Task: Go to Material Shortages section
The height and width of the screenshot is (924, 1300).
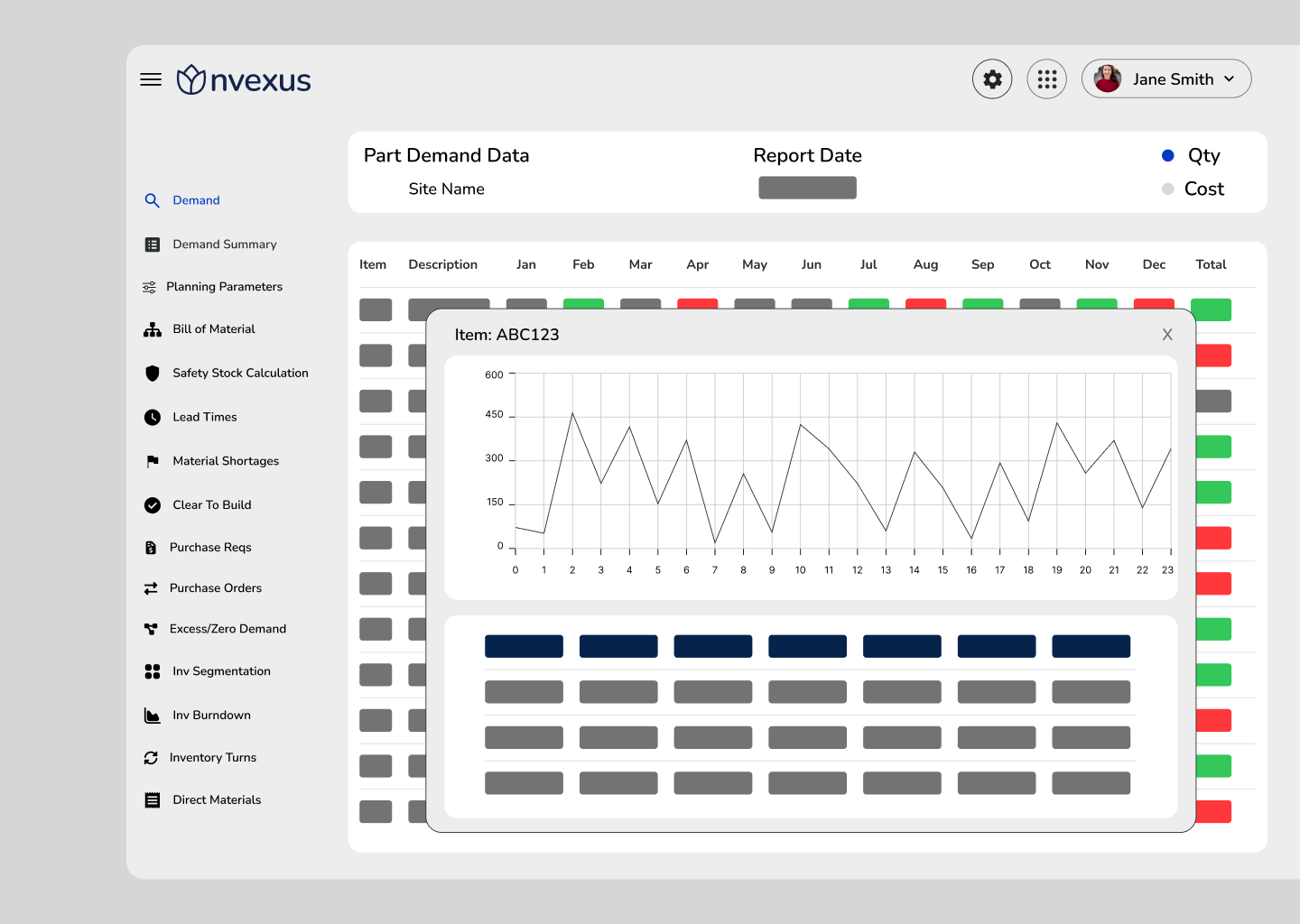Action: point(226,461)
